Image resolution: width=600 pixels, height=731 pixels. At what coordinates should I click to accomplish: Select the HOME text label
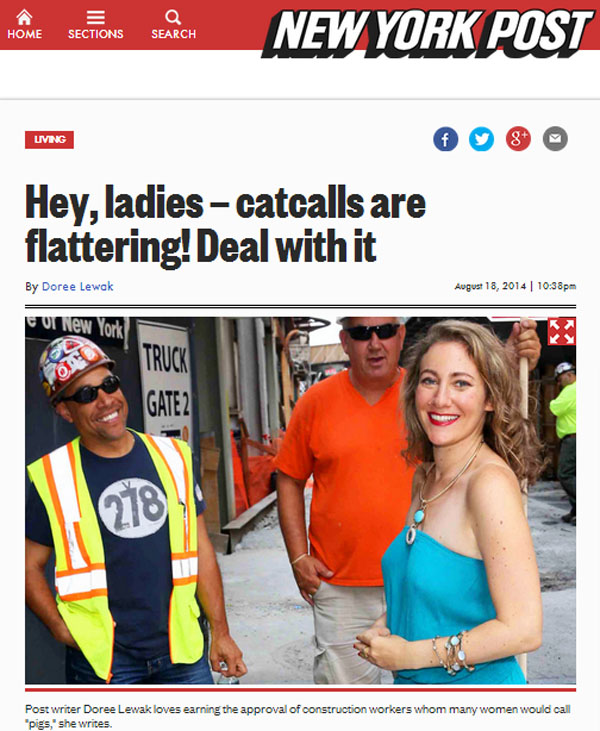coord(24,34)
